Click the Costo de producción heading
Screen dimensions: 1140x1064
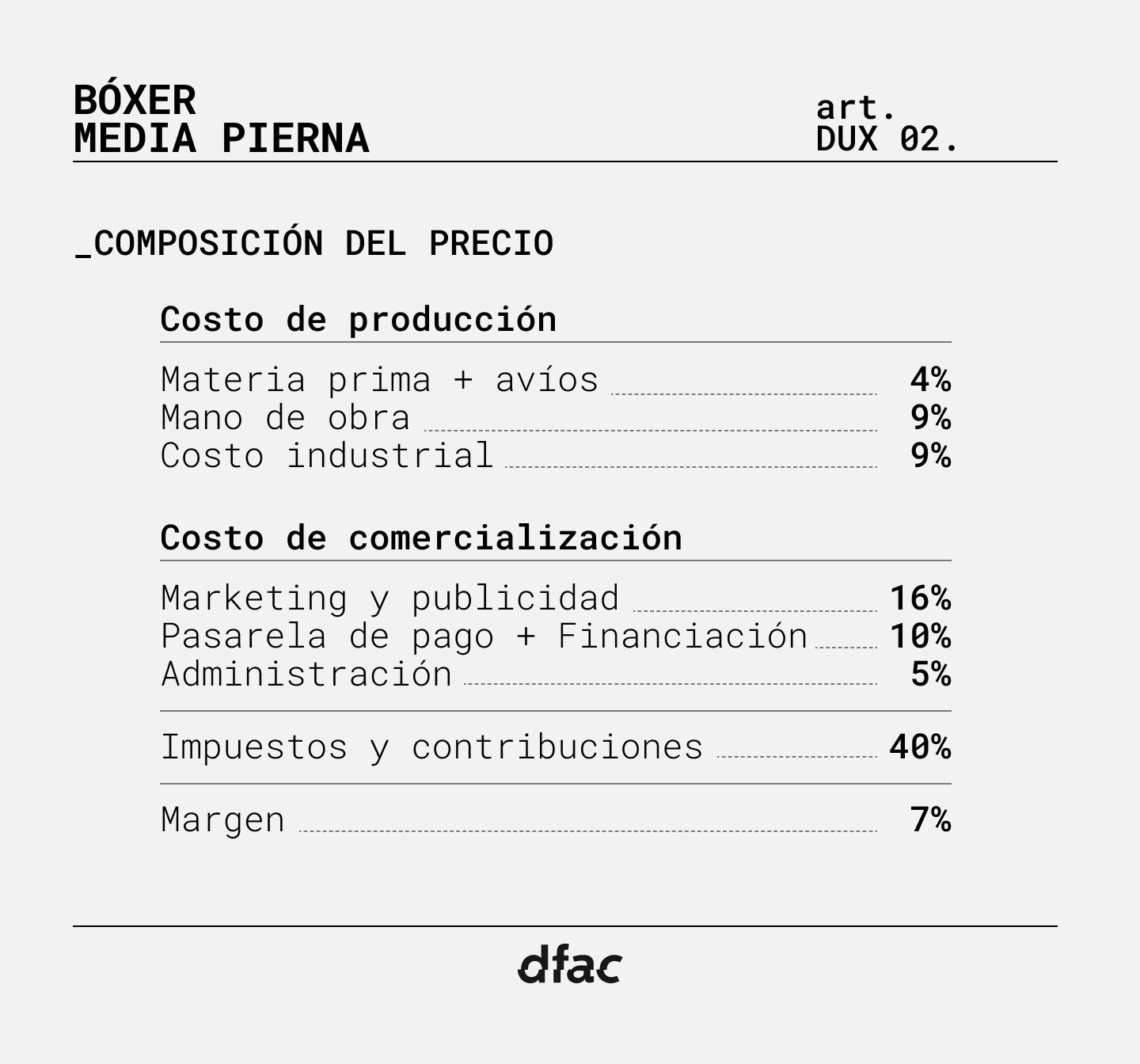tap(359, 319)
